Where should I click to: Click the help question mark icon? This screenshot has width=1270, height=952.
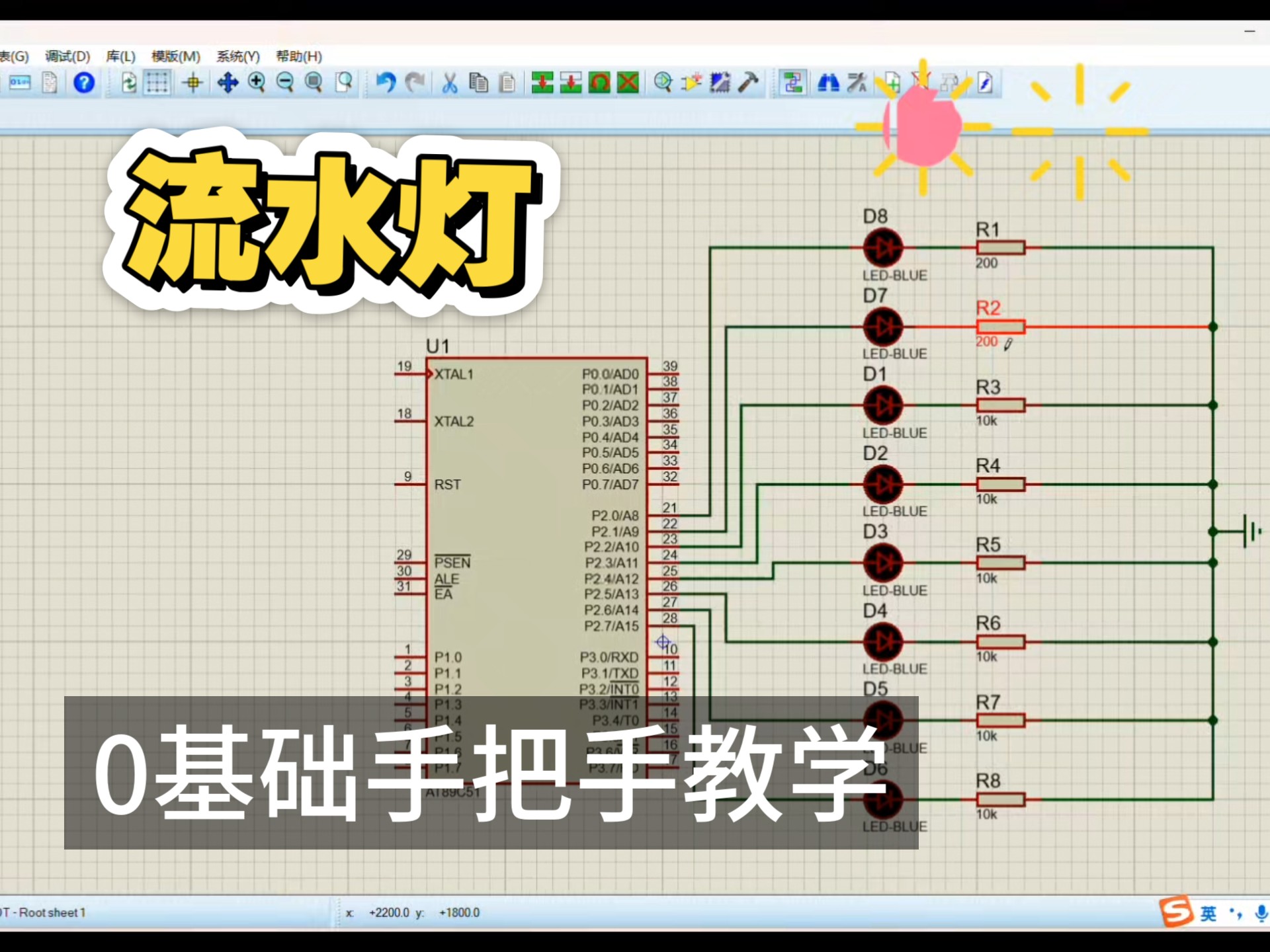click(x=83, y=83)
